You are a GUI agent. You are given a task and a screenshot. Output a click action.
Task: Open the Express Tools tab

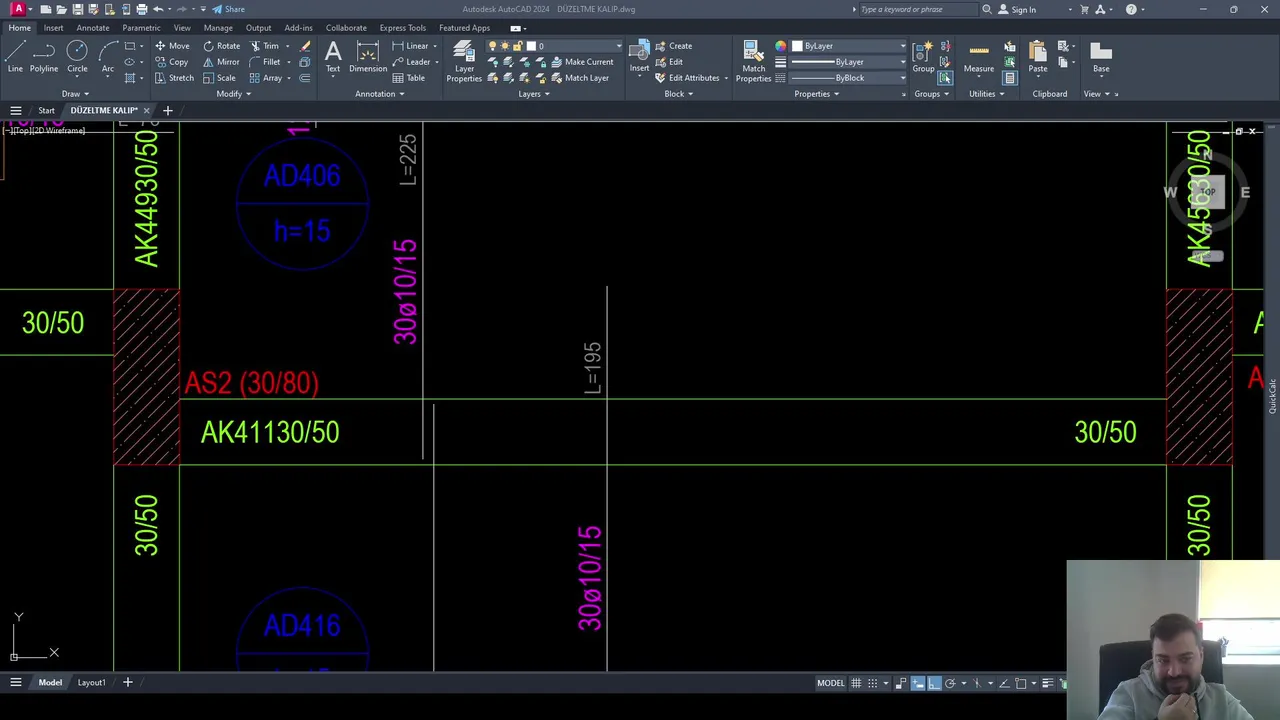click(402, 28)
